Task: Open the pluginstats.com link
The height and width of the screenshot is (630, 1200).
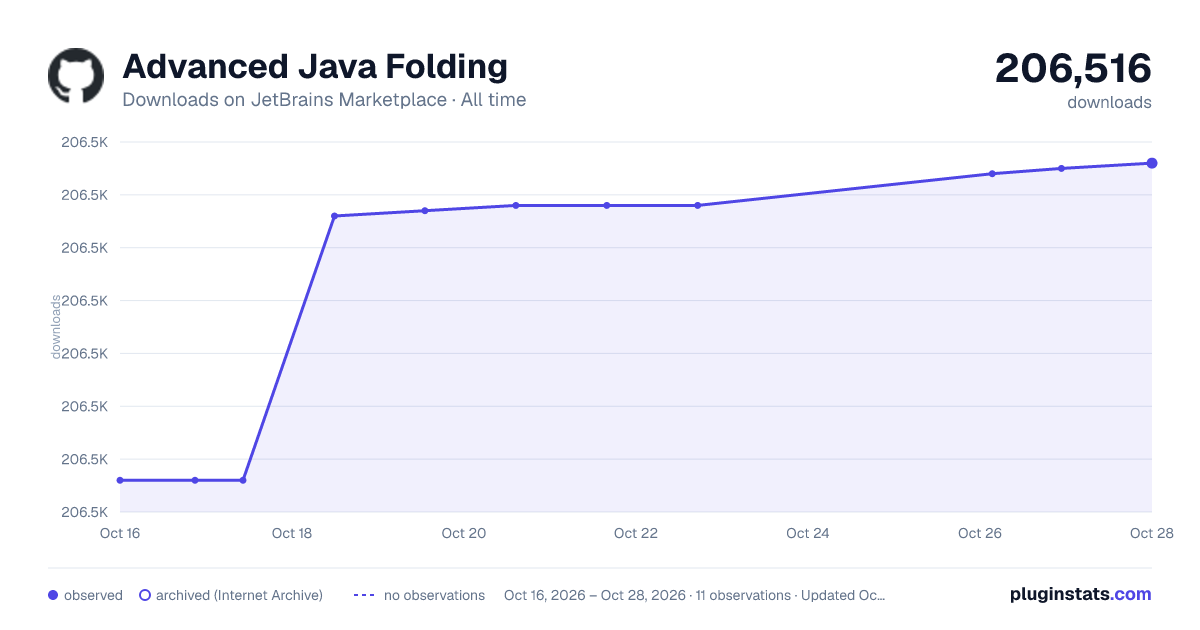Action: (x=1081, y=594)
